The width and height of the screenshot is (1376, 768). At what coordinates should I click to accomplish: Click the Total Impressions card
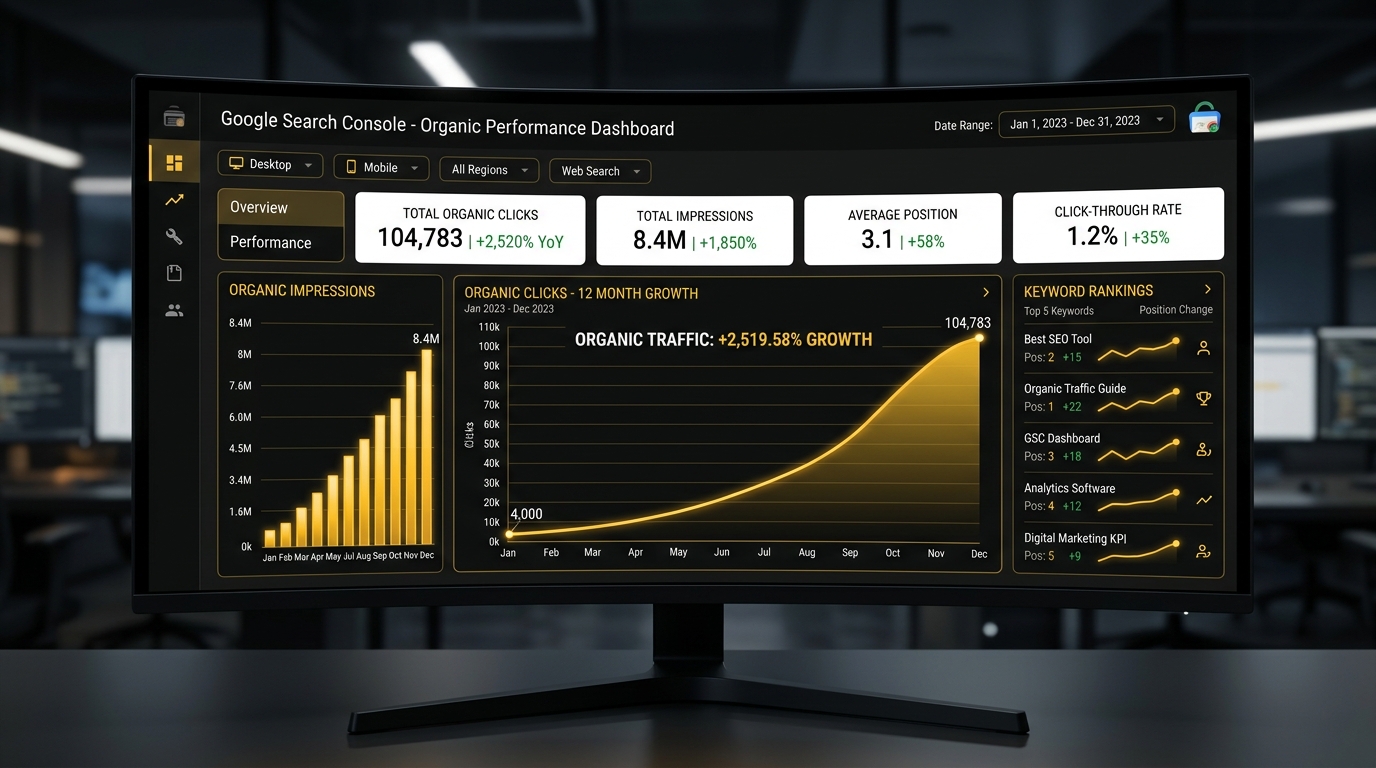pos(694,231)
